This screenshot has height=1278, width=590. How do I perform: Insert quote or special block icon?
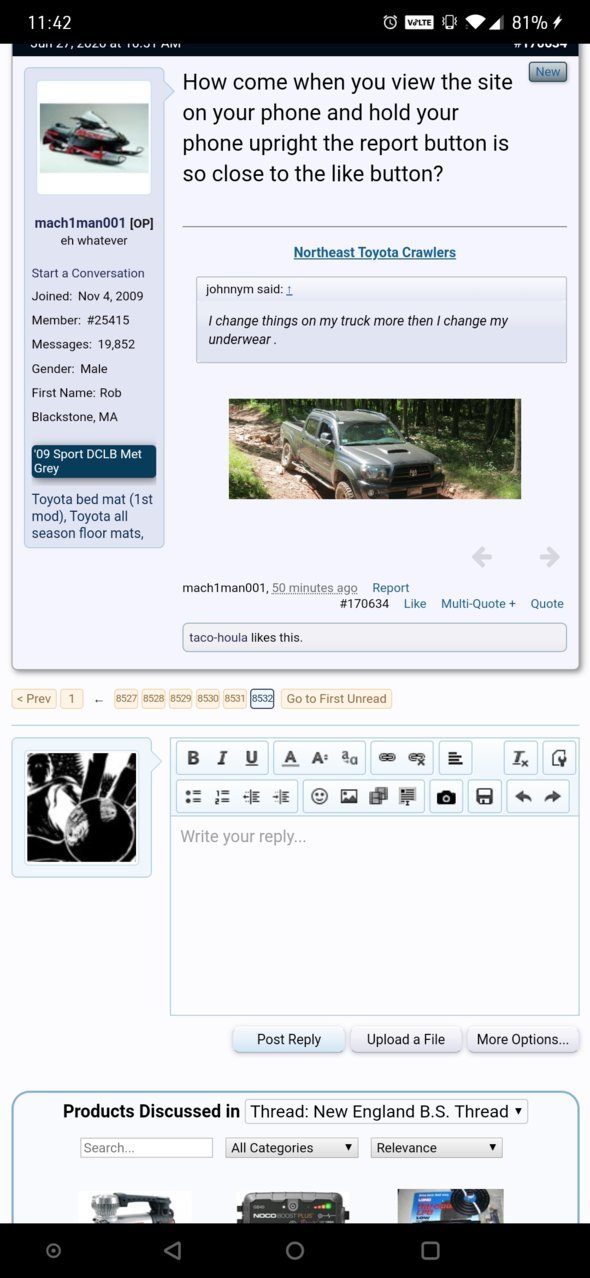point(407,796)
